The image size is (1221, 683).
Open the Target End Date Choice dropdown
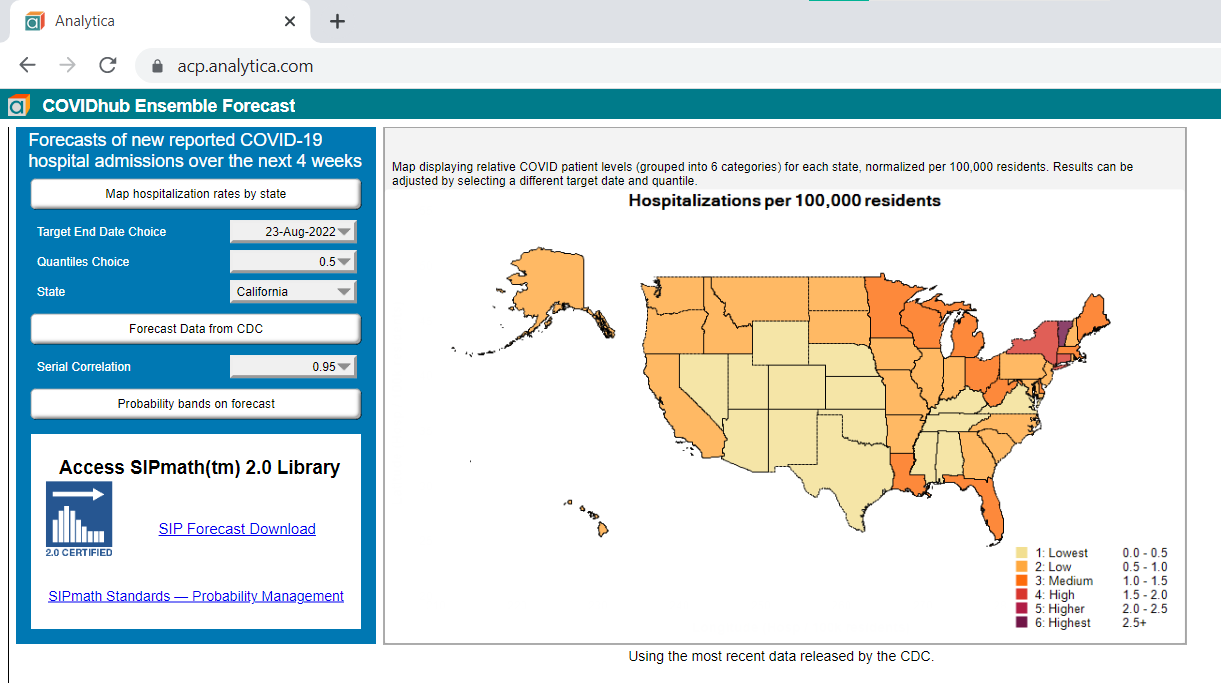(293, 232)
